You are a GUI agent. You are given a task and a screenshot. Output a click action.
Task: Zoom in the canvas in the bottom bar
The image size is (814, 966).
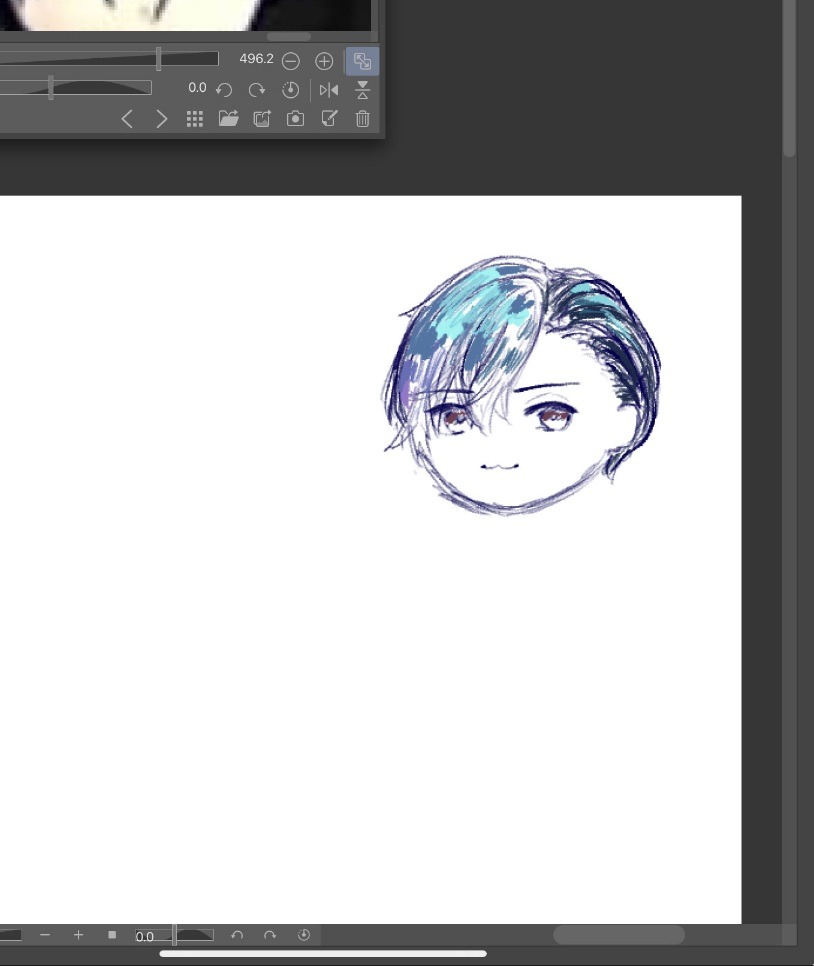[78, 935]
